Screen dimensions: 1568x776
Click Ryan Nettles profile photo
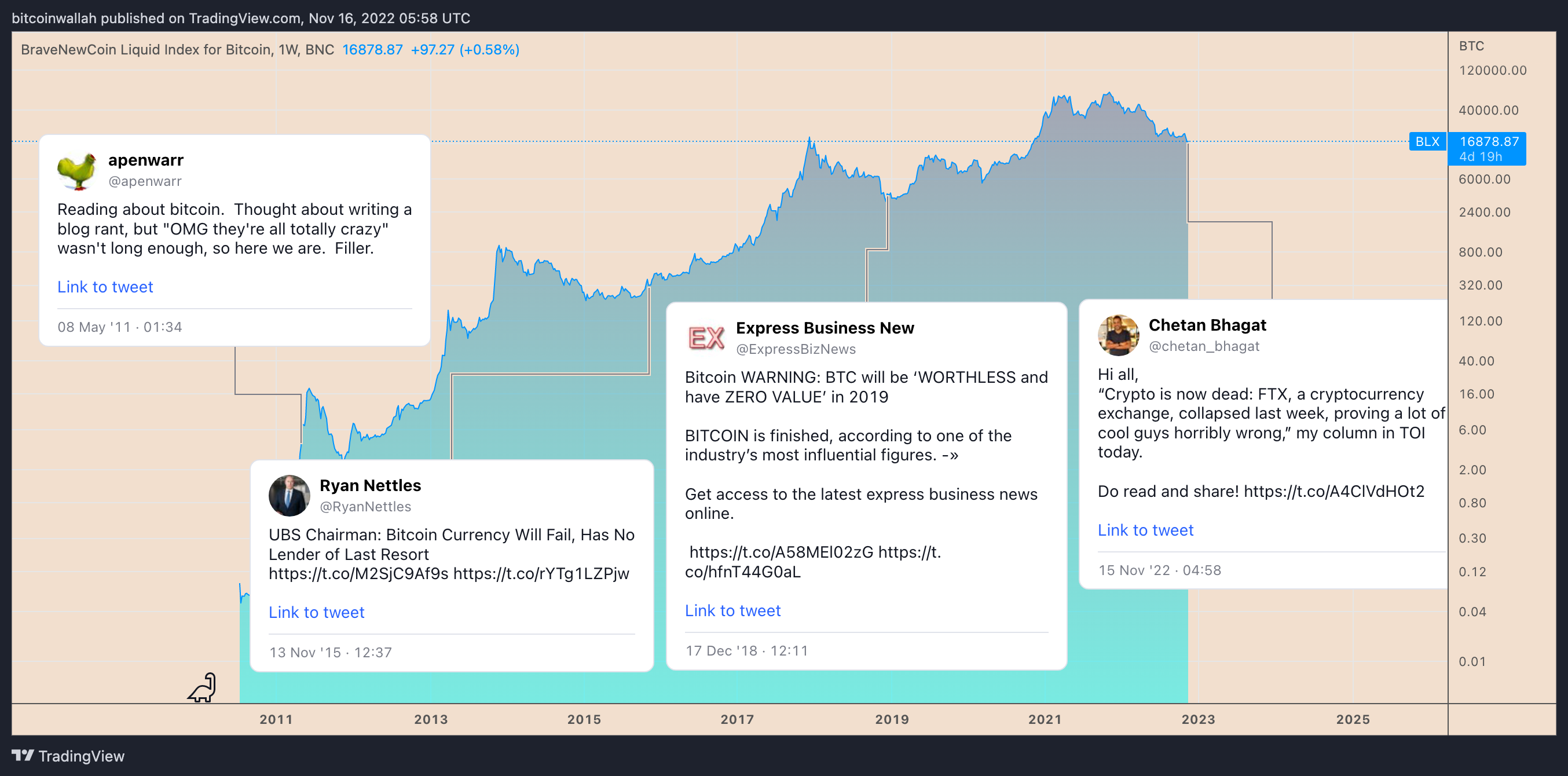[x=289, y=495]
